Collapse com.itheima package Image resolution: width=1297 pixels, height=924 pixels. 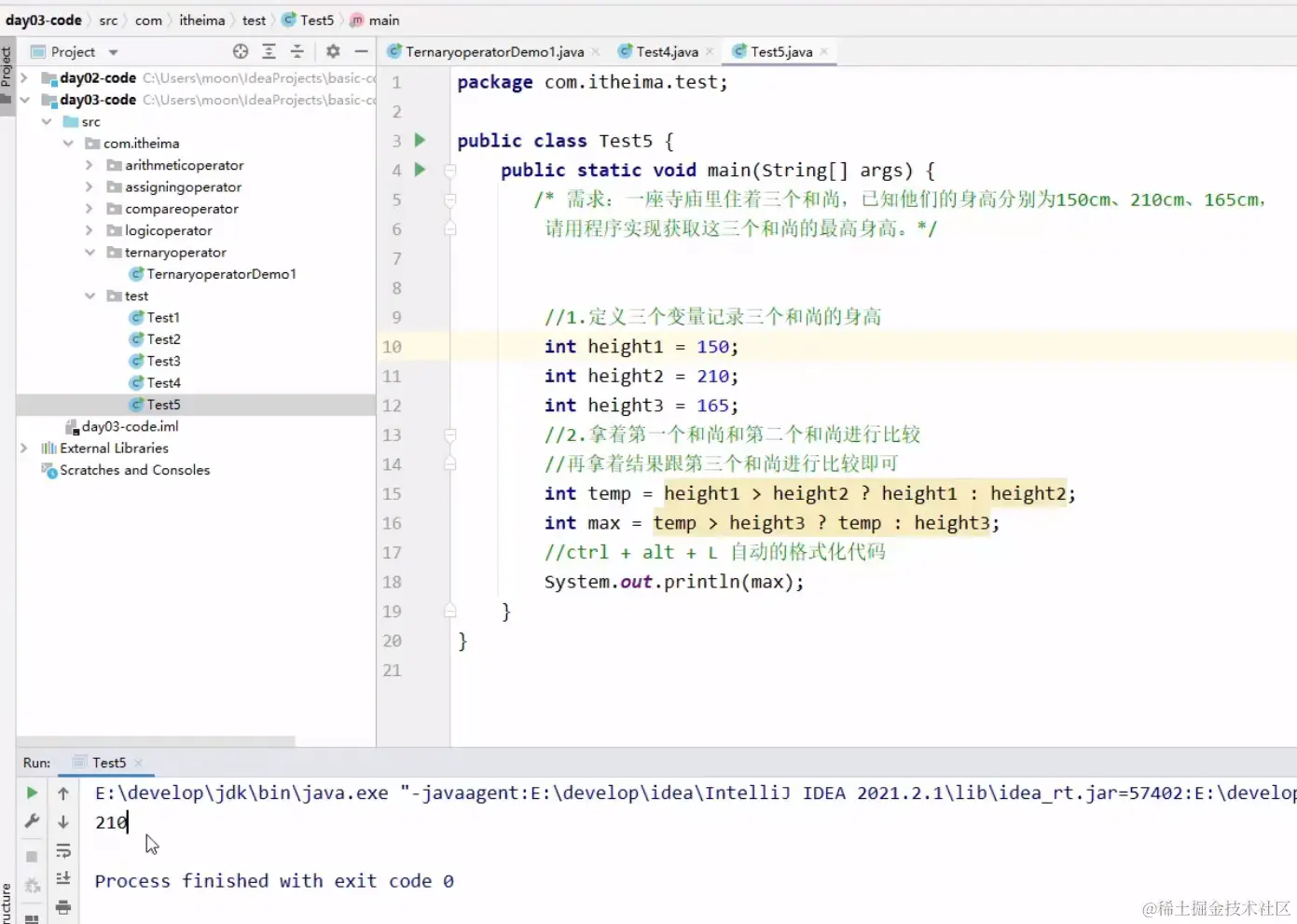[68, 144]
